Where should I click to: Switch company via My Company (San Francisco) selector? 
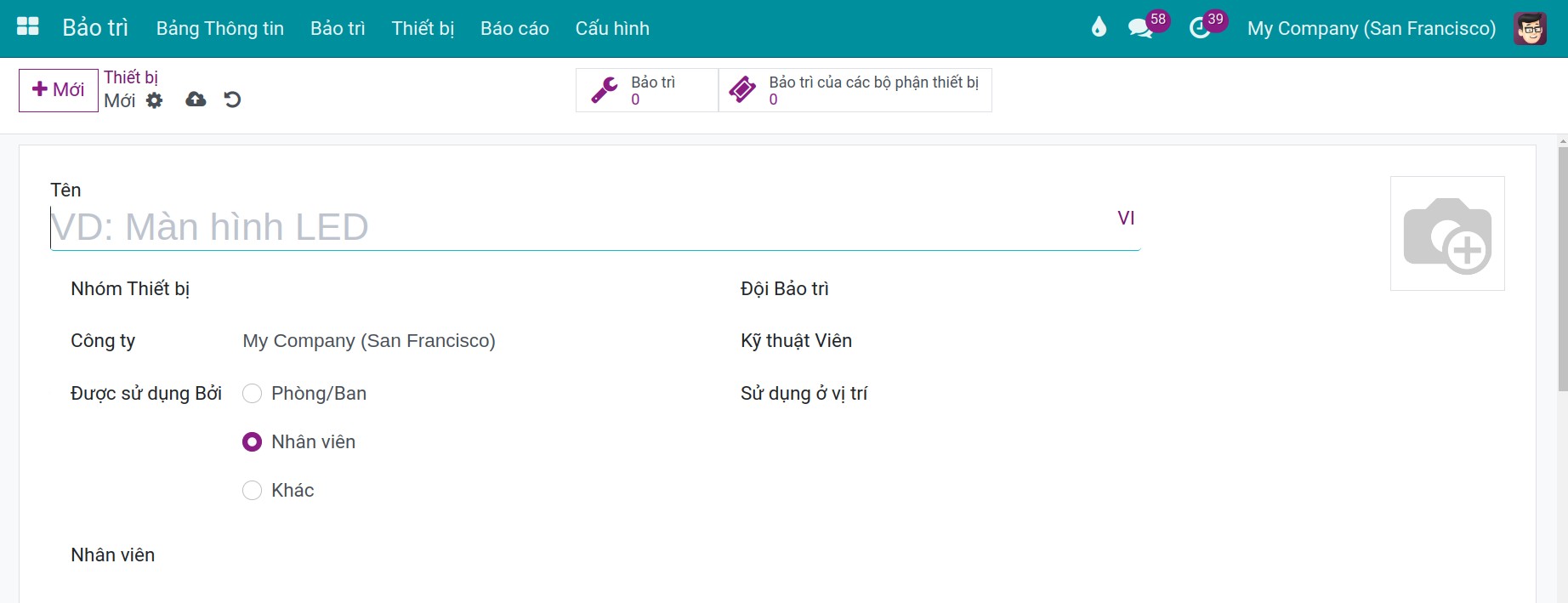[x=1372, y=28]
